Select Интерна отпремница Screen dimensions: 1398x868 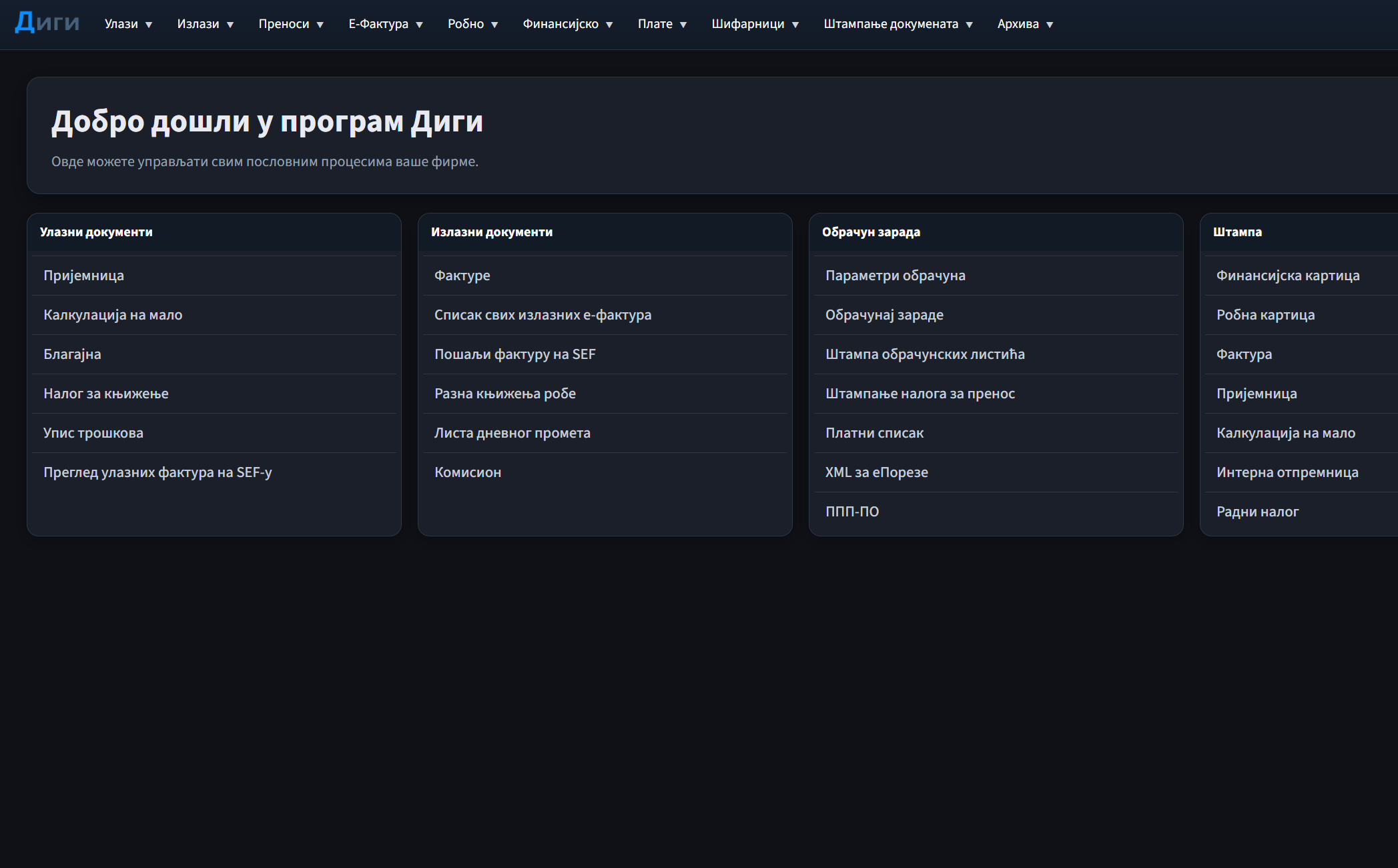[x=1301, y=472]
